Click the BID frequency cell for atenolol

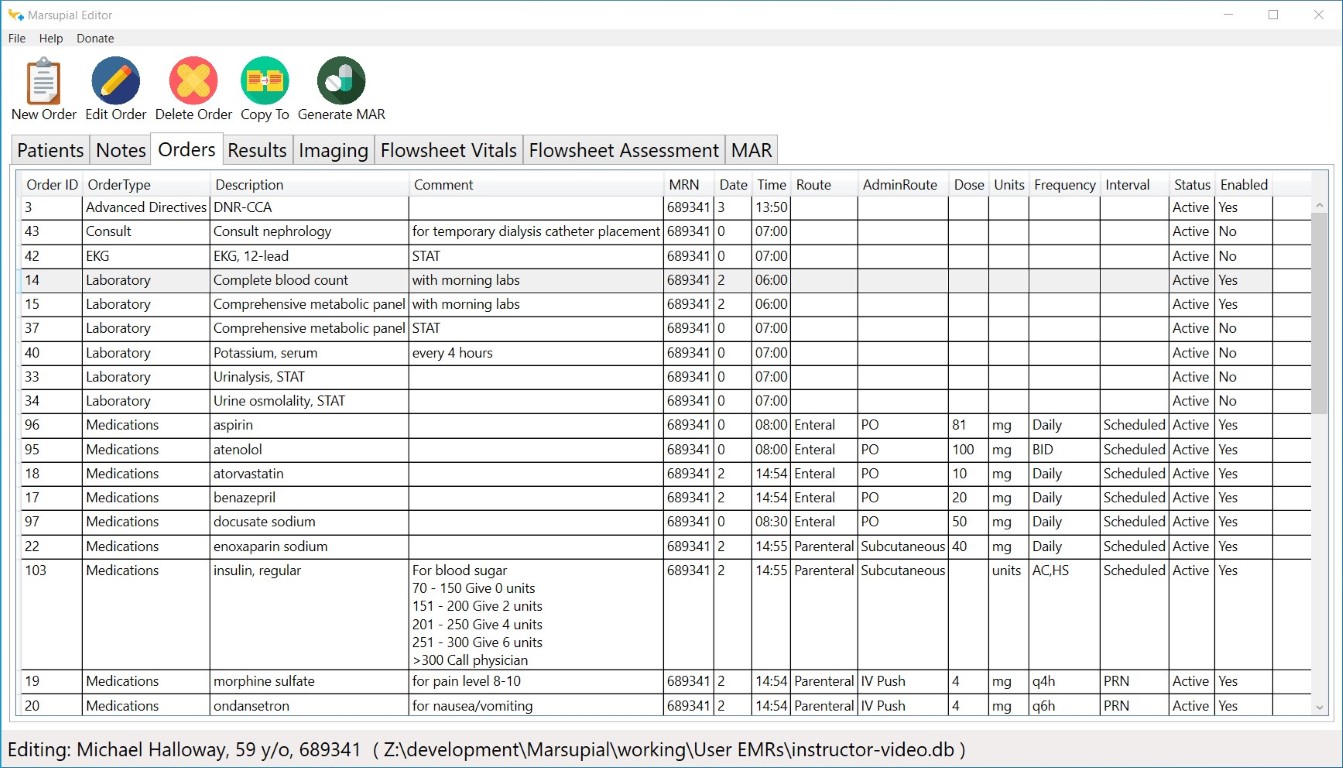[x=1065, y=449]
